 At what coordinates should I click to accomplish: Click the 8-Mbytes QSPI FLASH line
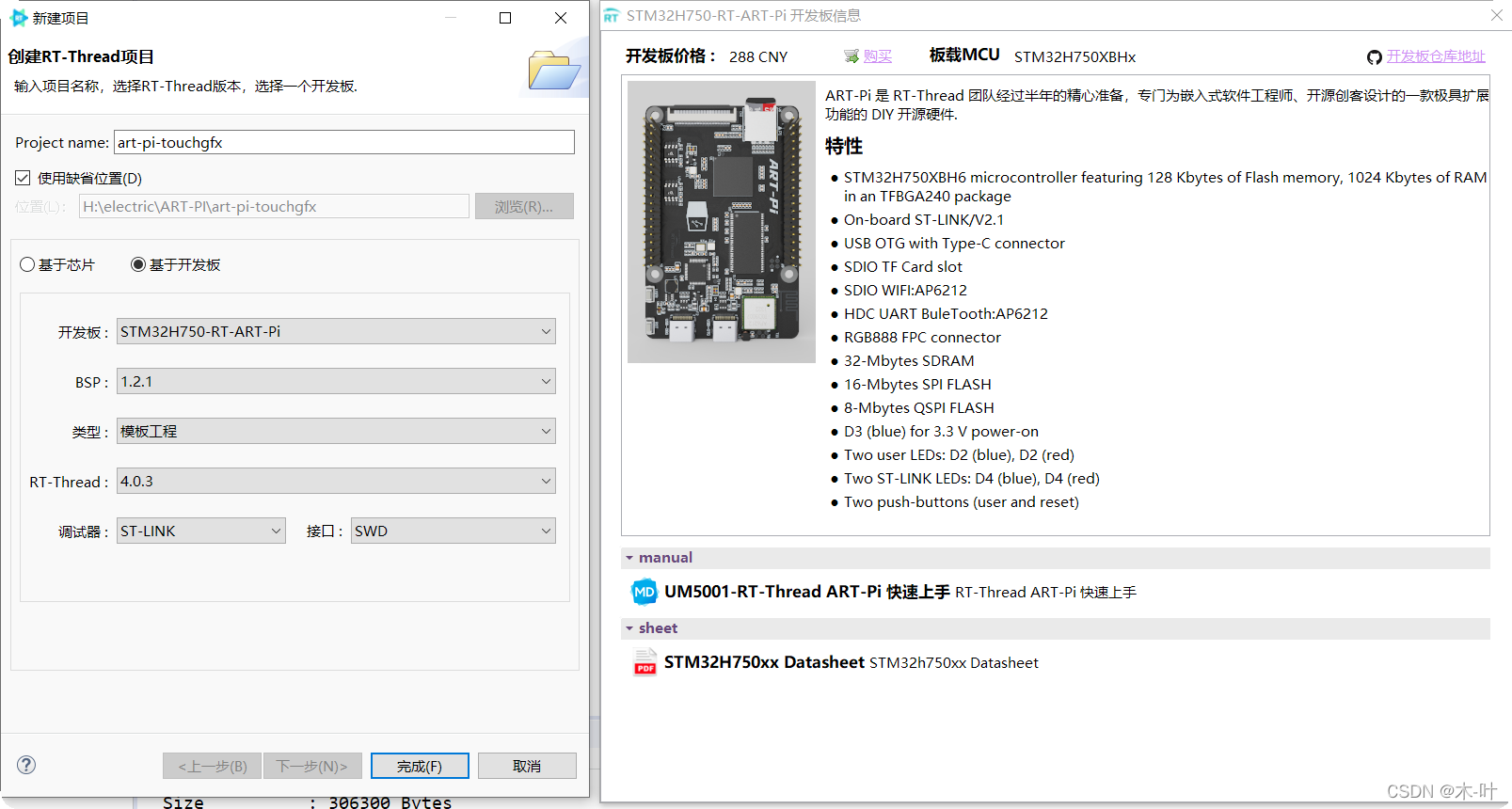[x=919, y=407]
